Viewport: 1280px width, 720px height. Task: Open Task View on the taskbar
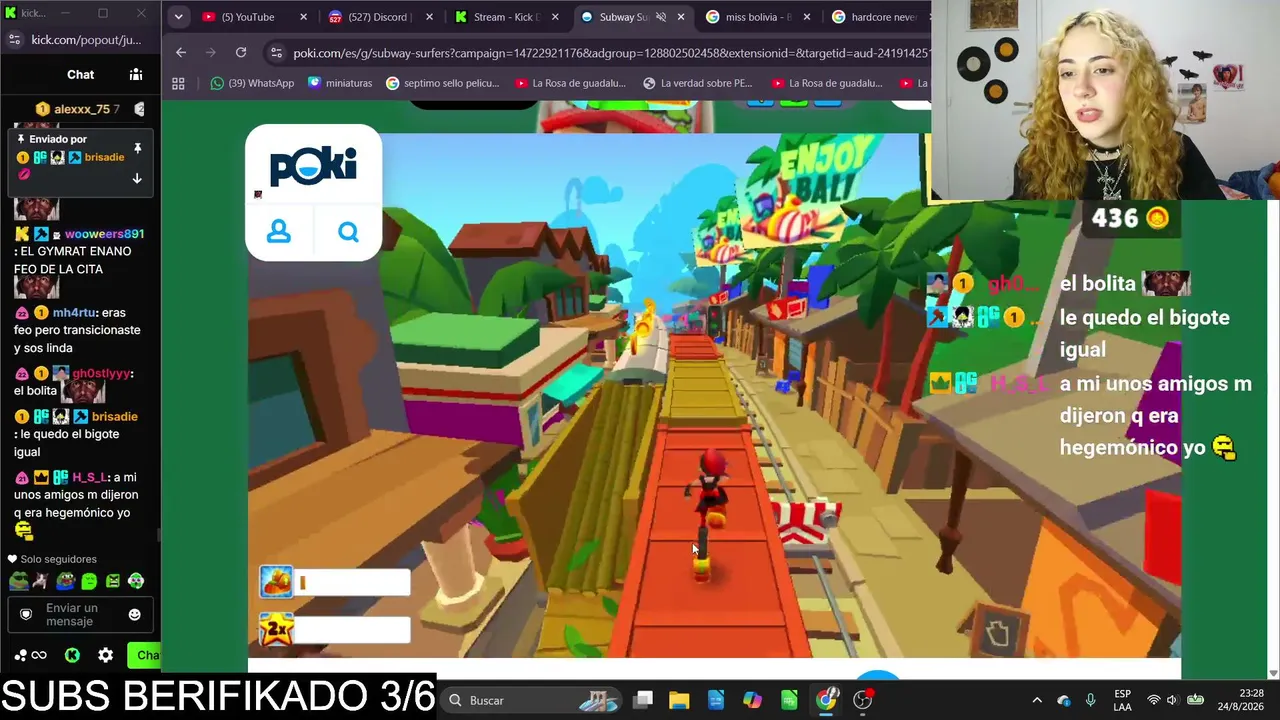(643, 700)
